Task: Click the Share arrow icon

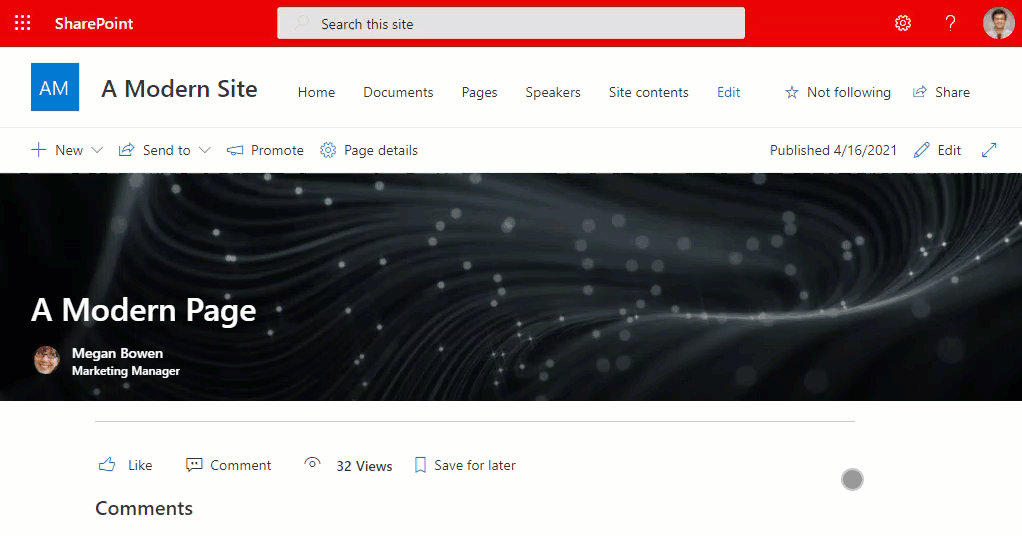Action: click(920, 92)
